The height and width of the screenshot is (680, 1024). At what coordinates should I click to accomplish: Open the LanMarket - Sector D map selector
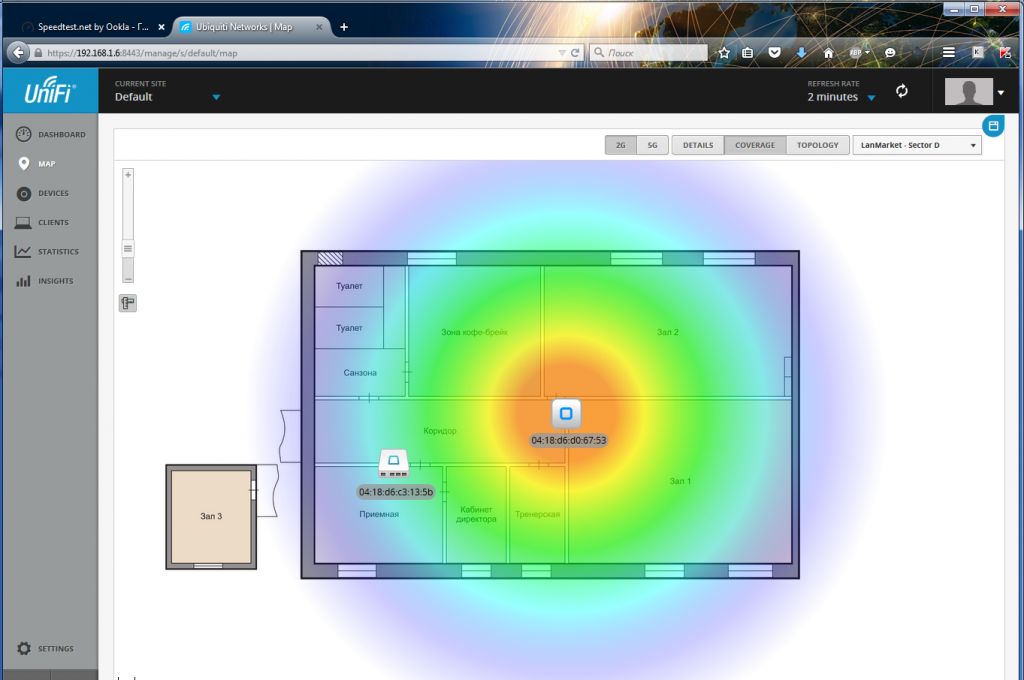916,145
